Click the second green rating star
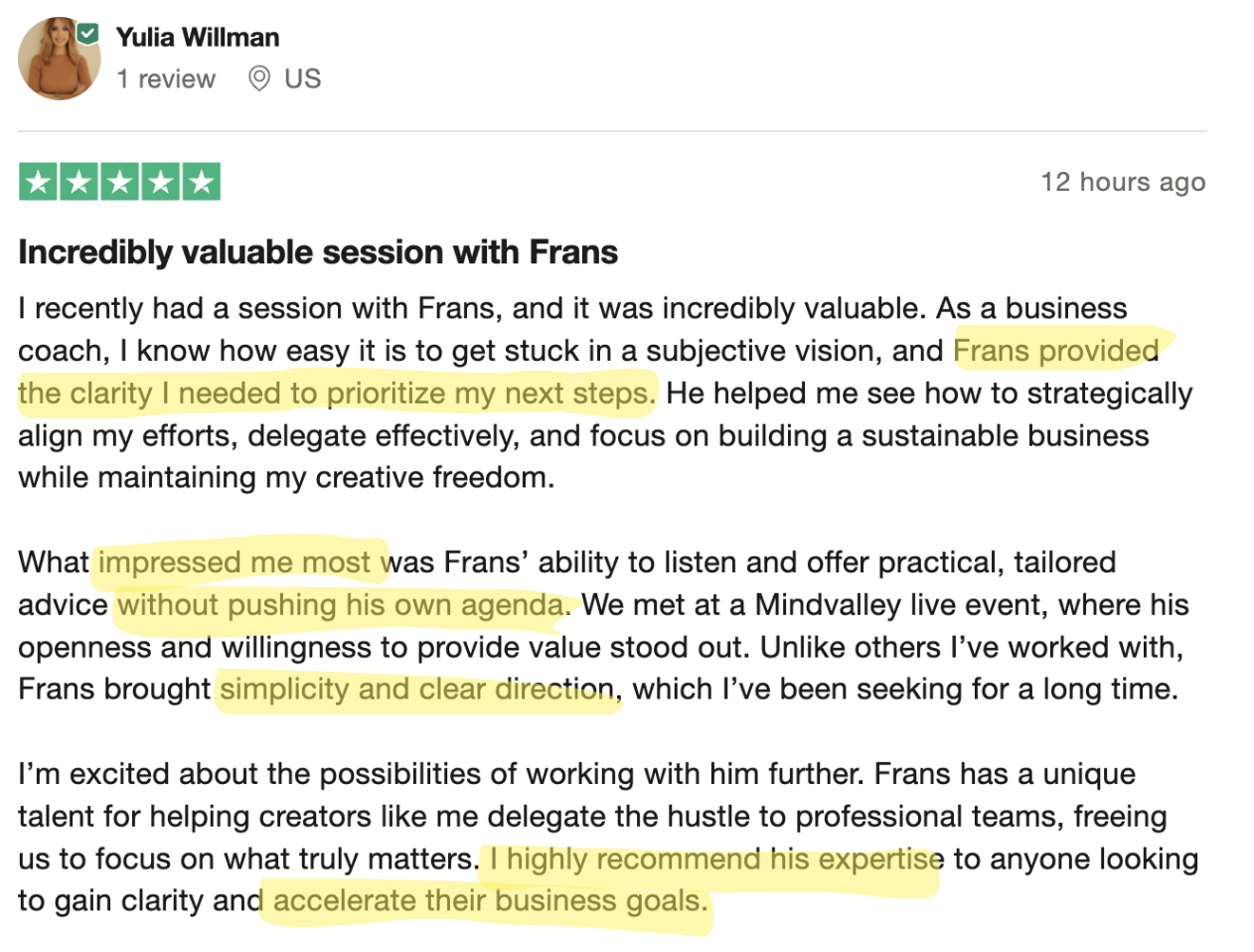This screenshot has height=952, width=1254. coord(78,182)
